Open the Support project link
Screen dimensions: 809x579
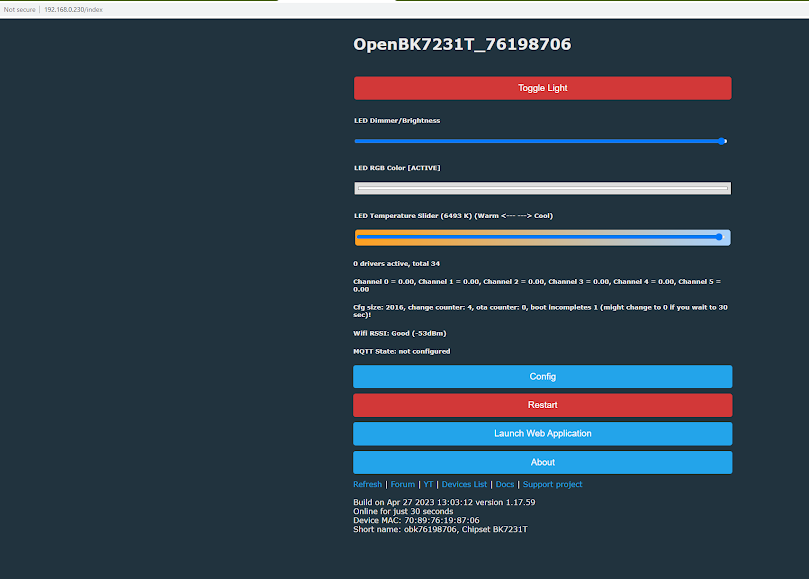[x=552, y=484]
